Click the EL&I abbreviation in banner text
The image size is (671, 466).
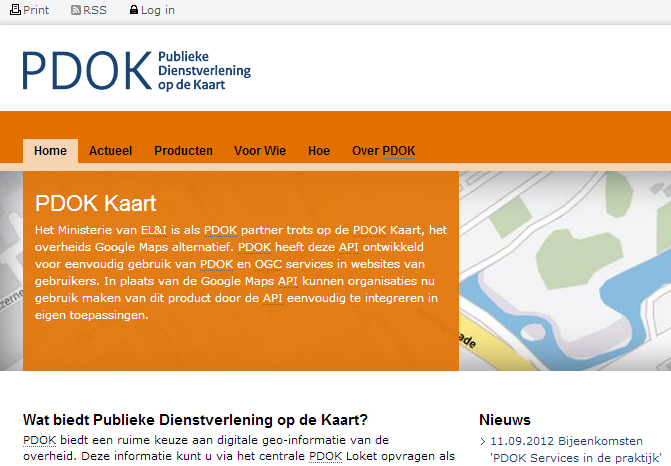tap(154, 230)
